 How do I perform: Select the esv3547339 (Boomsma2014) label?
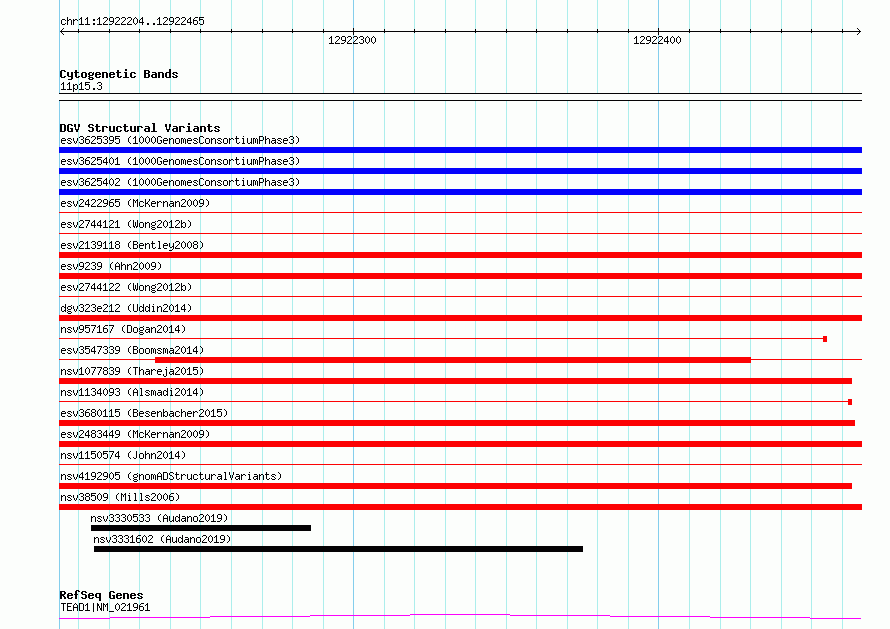(132, 350)
